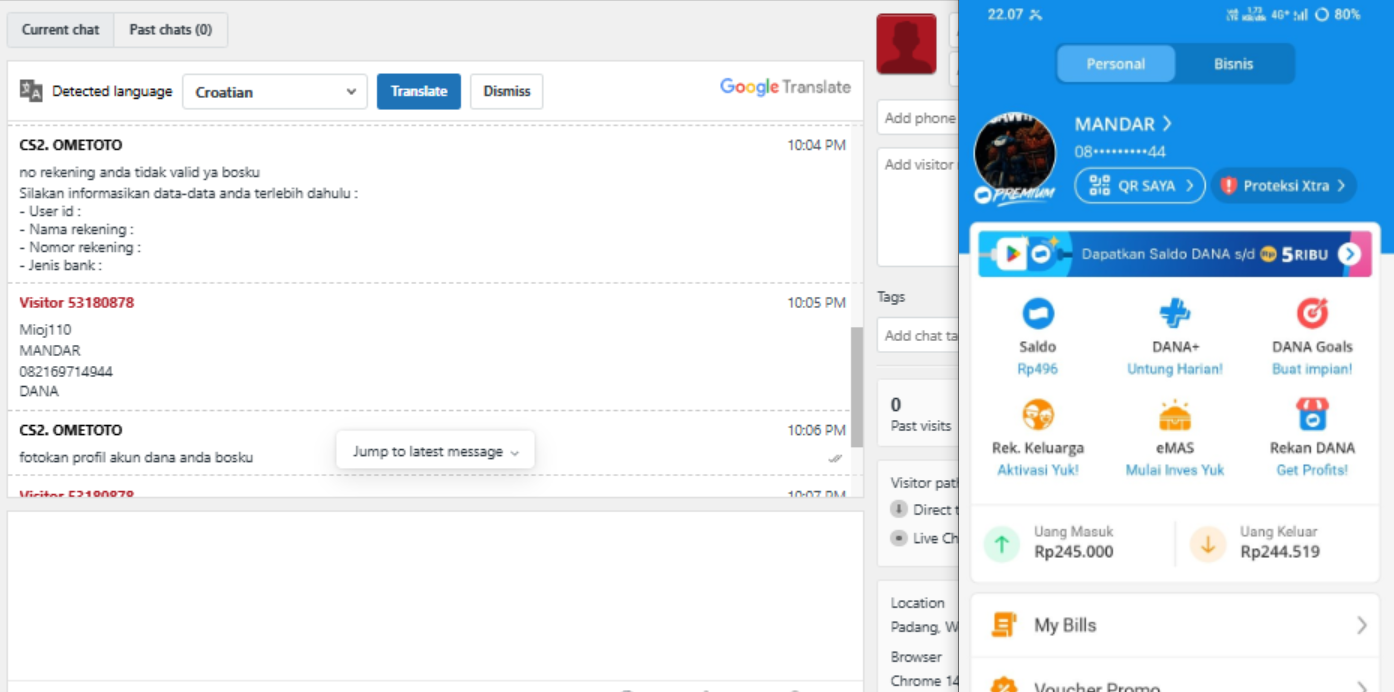The image size is (1394, 692).
Task: Tap the QR code icon in QR SAYA
Action: coord(1100,185)
